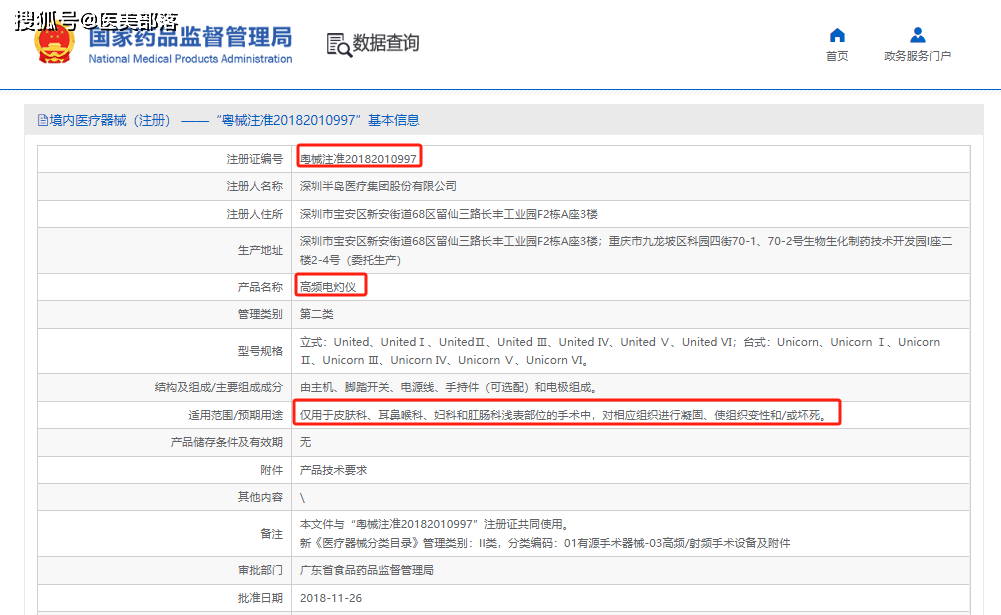Select 深圳半岛医疗集团股份有限公司 cell

point(378,186)
